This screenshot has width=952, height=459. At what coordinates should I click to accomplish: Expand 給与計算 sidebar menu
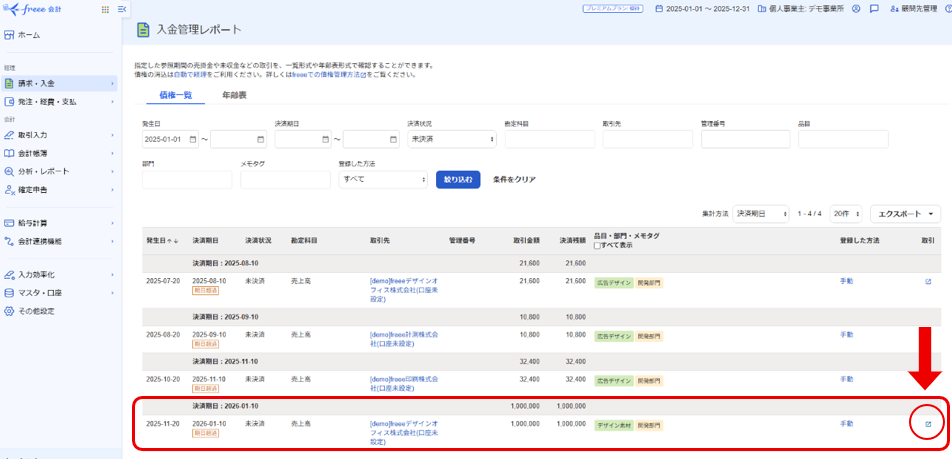[58, 223]
